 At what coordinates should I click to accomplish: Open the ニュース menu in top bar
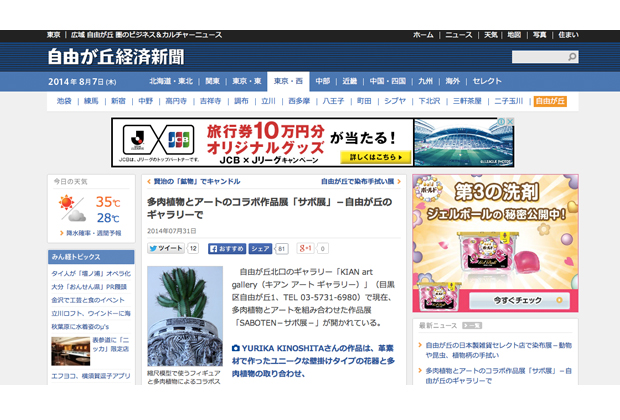(457, 35)
